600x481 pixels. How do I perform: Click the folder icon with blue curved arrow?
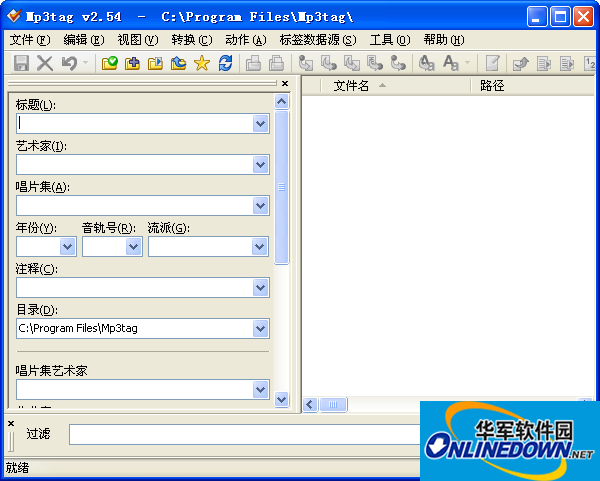178,63
